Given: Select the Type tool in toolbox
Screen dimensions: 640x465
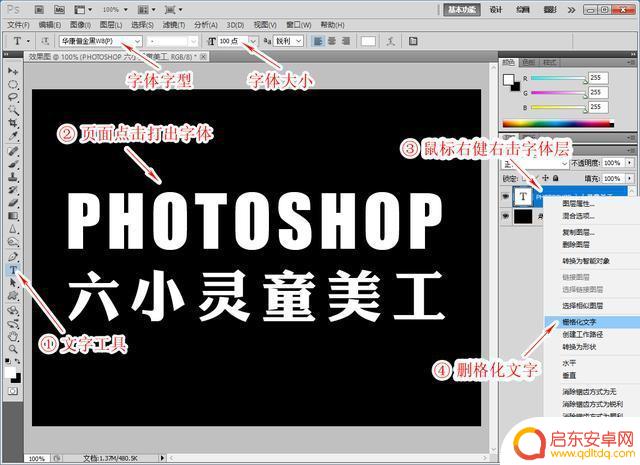Looking at the screenshot, I should pos(13,270).
